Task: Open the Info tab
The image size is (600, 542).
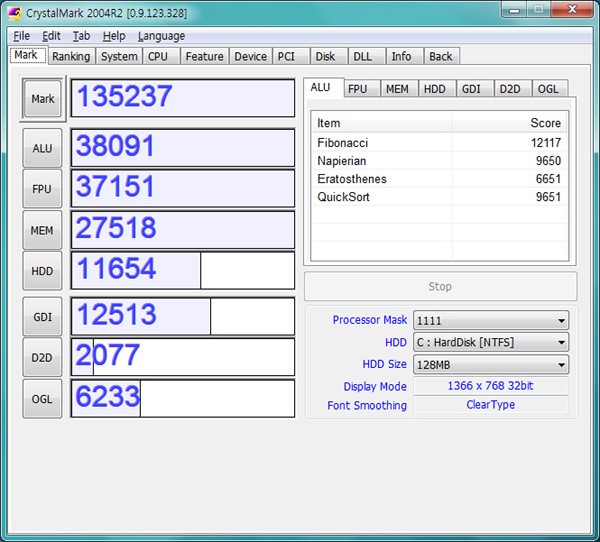Action: 404,56
